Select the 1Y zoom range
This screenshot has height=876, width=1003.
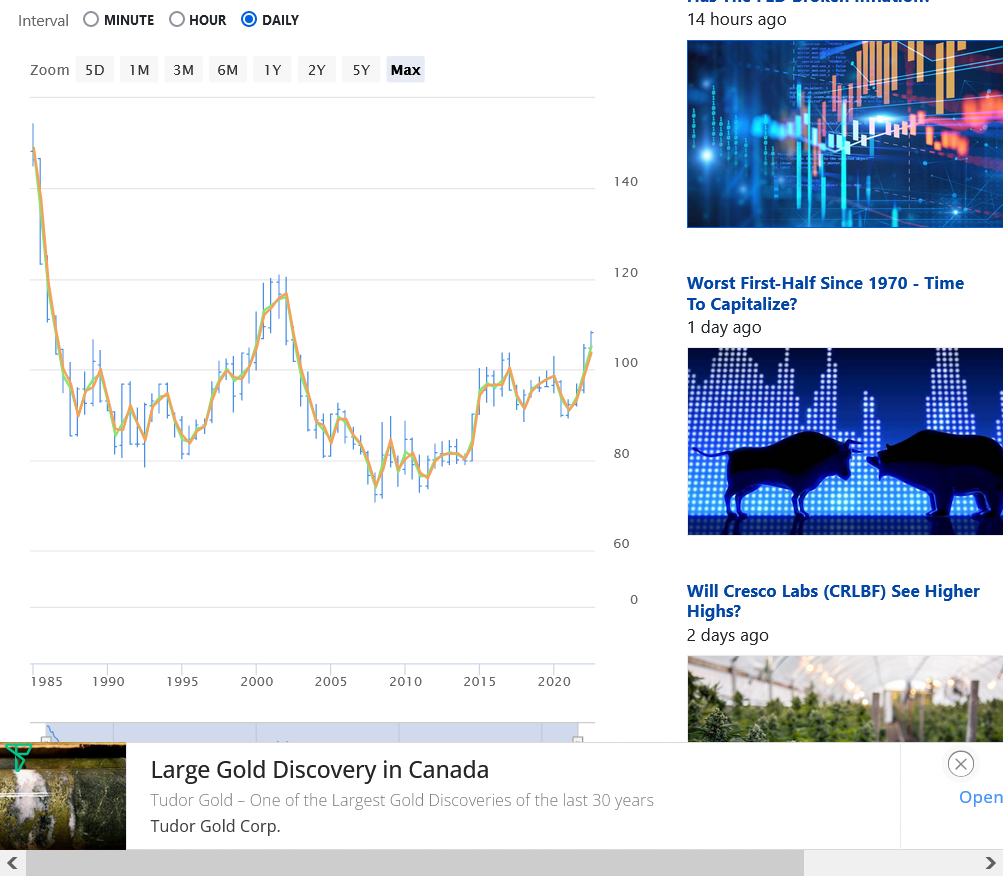(x=272, y=70)
